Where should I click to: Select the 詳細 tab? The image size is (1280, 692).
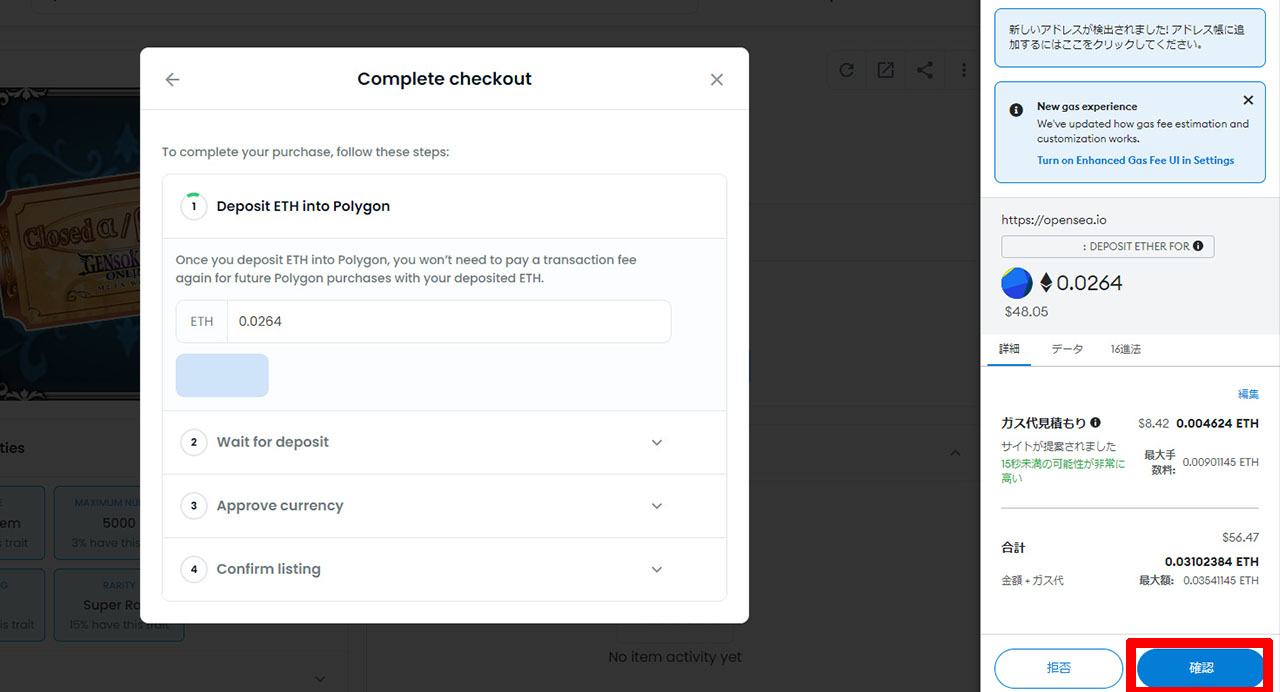pos(1009,349)
